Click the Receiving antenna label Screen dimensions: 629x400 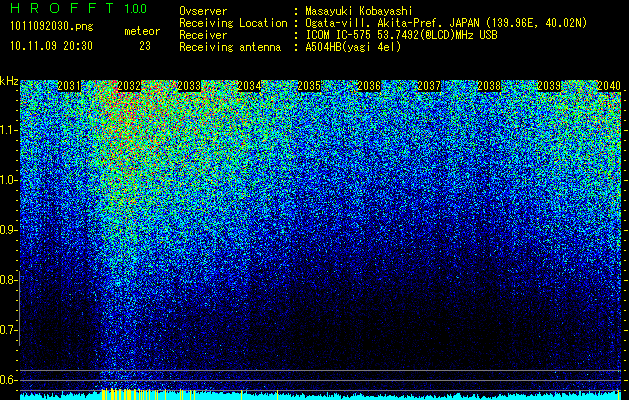pos(230,47)
